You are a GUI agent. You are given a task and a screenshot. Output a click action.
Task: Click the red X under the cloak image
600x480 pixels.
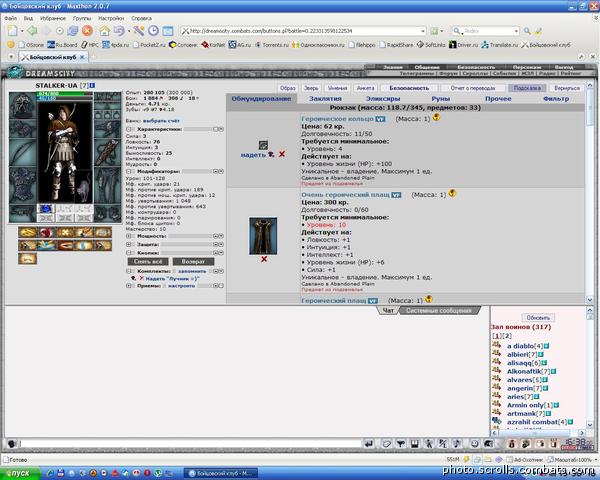(264, 259)
